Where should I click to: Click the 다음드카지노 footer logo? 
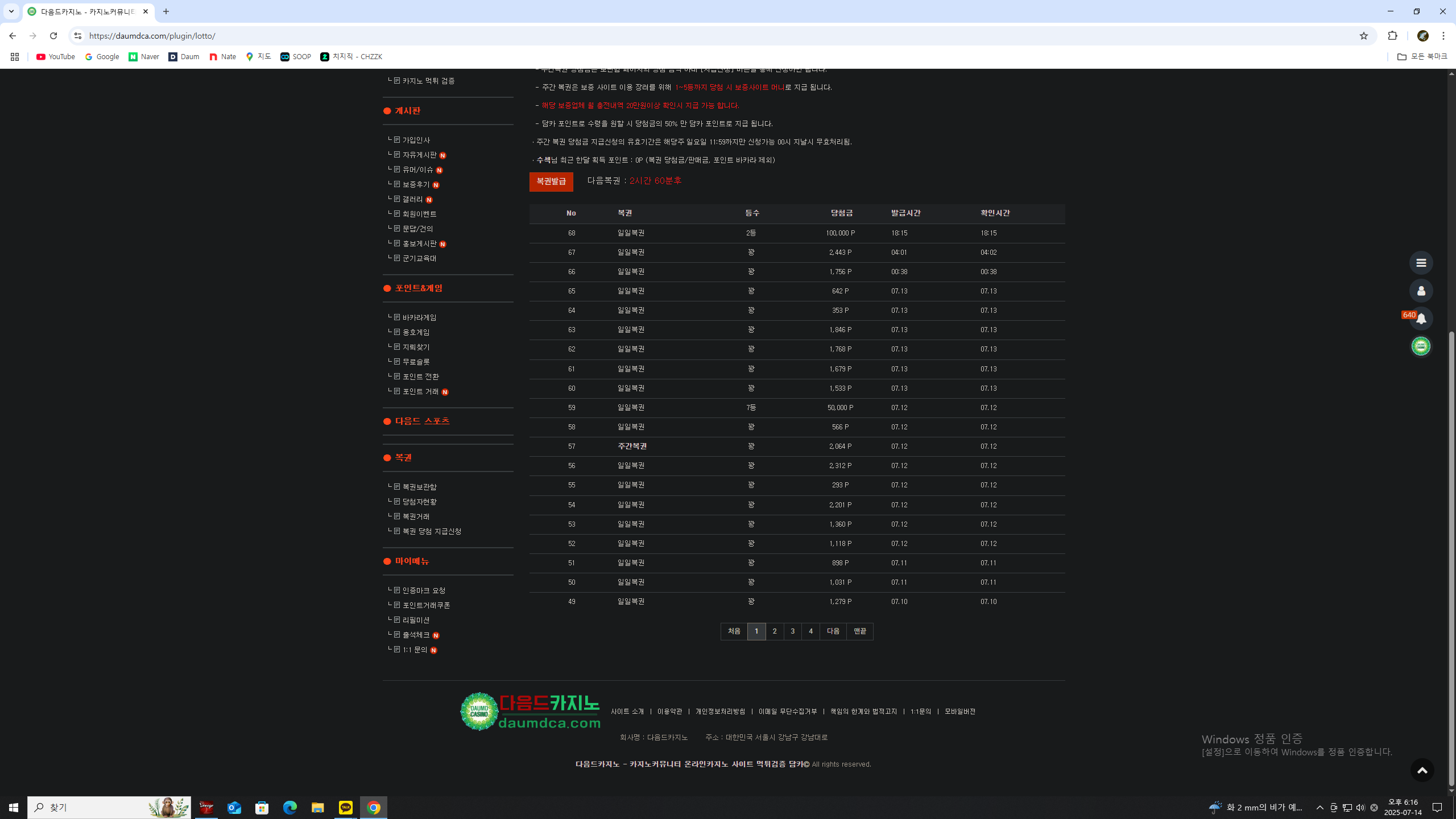click(x=530, y=712)
